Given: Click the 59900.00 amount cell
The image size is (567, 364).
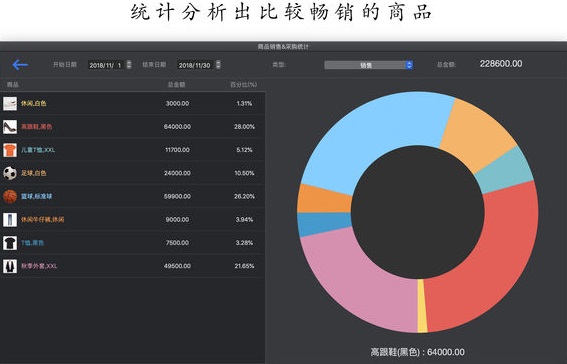Looking at the screenshot, I should [x=177, y=196].
